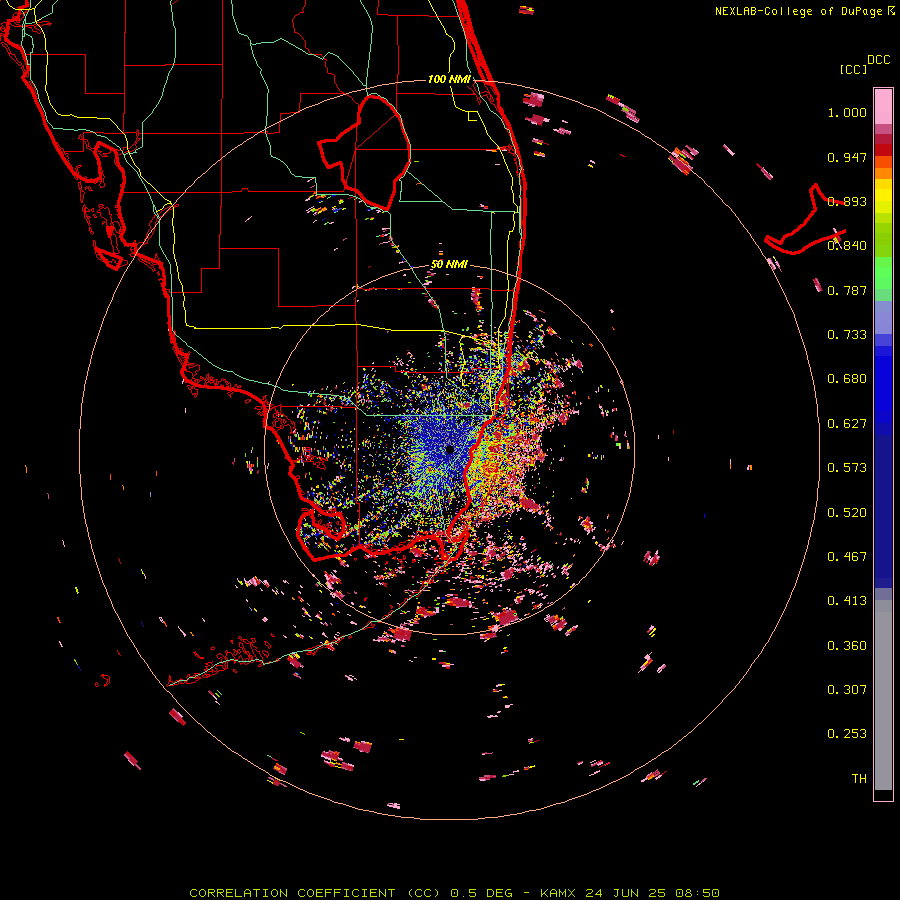
Task: Click the DCC label above the color scale
Action: 879,60
